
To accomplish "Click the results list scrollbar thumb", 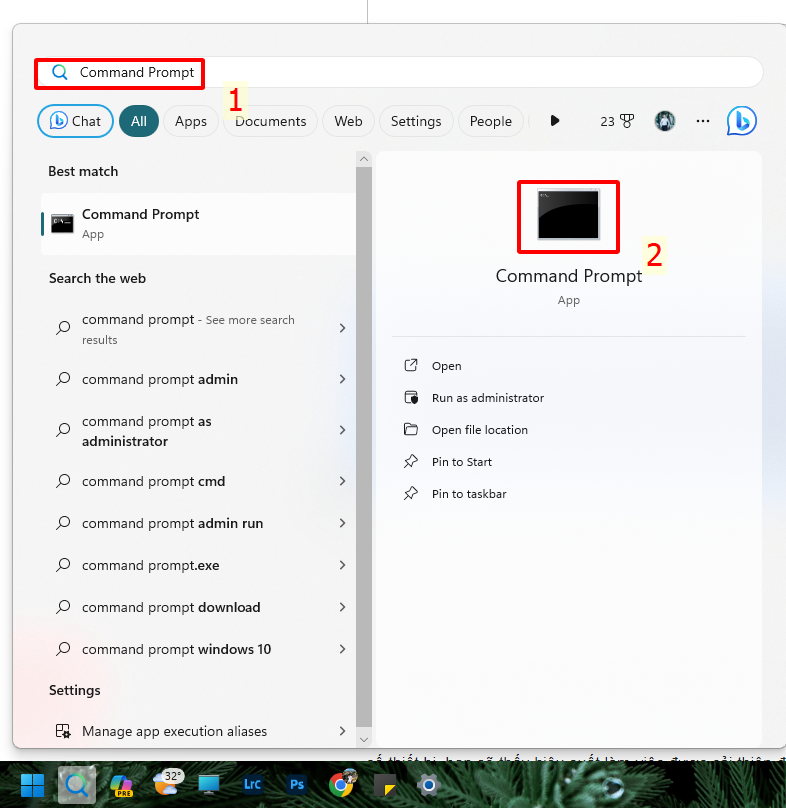I will tap(364, 446).
